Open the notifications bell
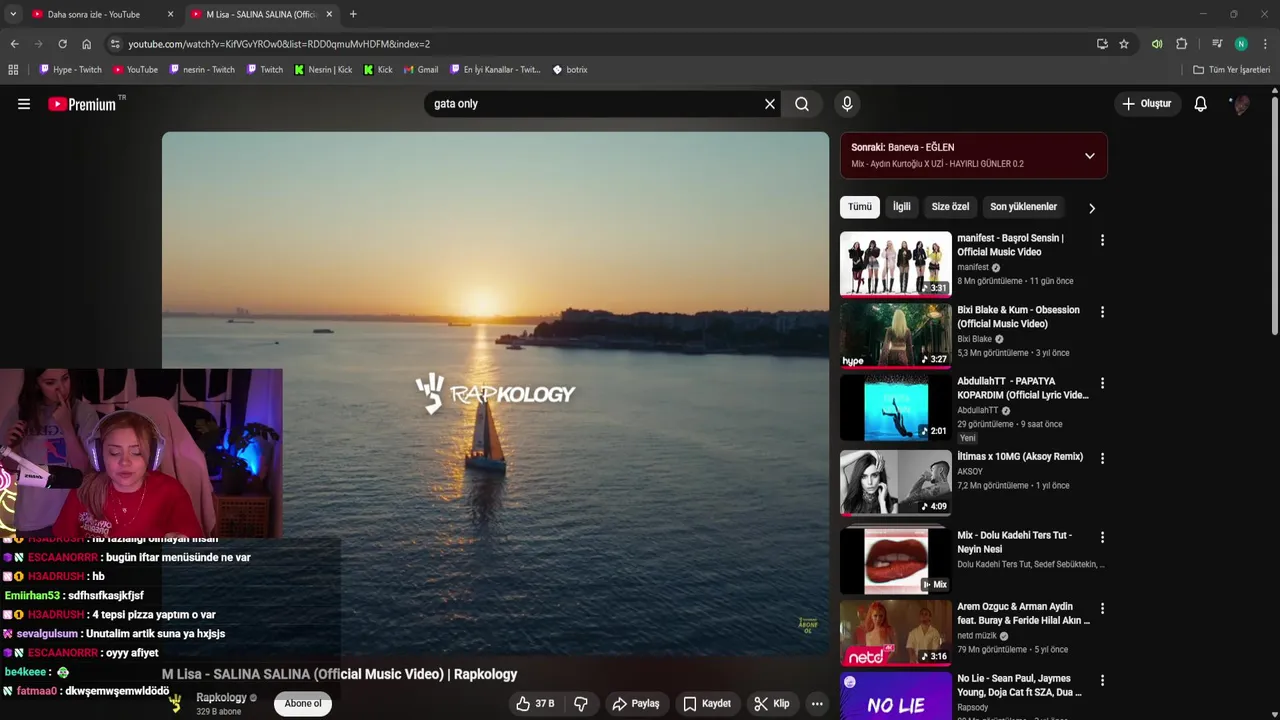Image resolution: width=1280 pixels, height=720 pixels. tap(1201, 104)
